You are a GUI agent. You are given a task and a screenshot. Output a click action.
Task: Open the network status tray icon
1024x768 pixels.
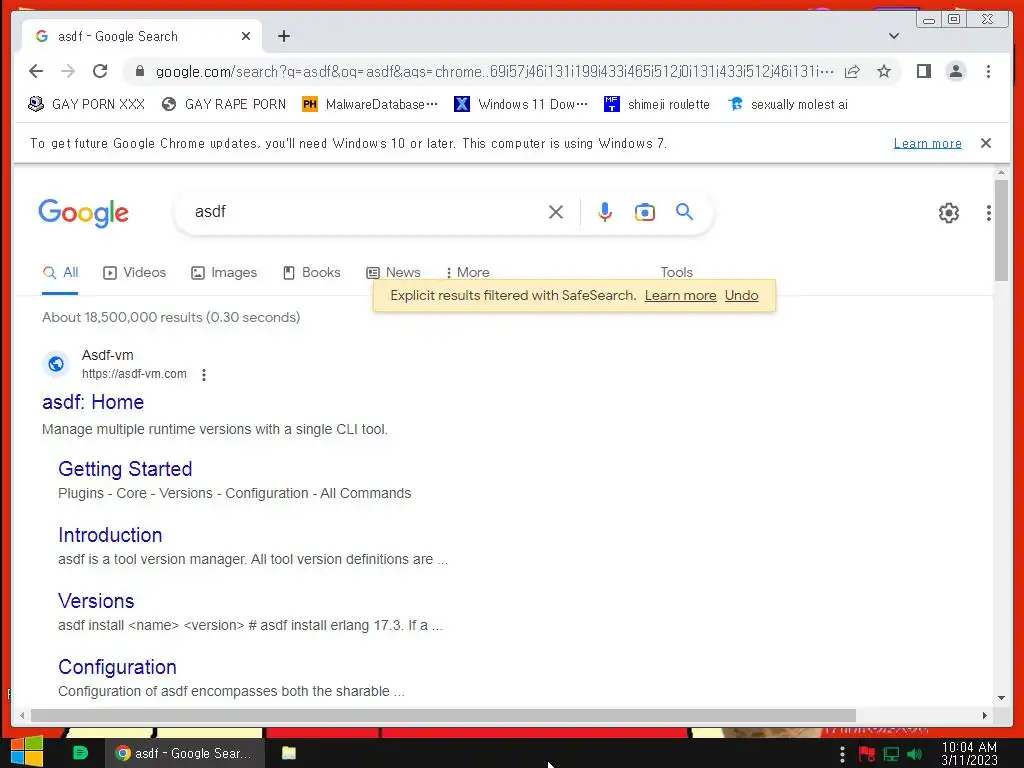point(891,754)
